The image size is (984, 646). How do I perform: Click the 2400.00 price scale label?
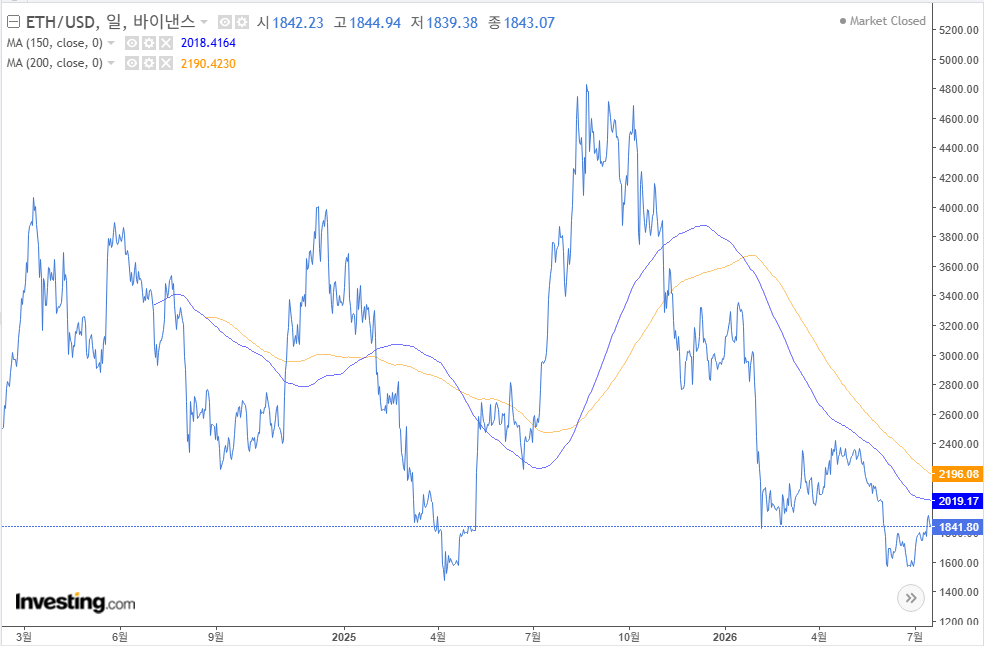click(959, 444)
